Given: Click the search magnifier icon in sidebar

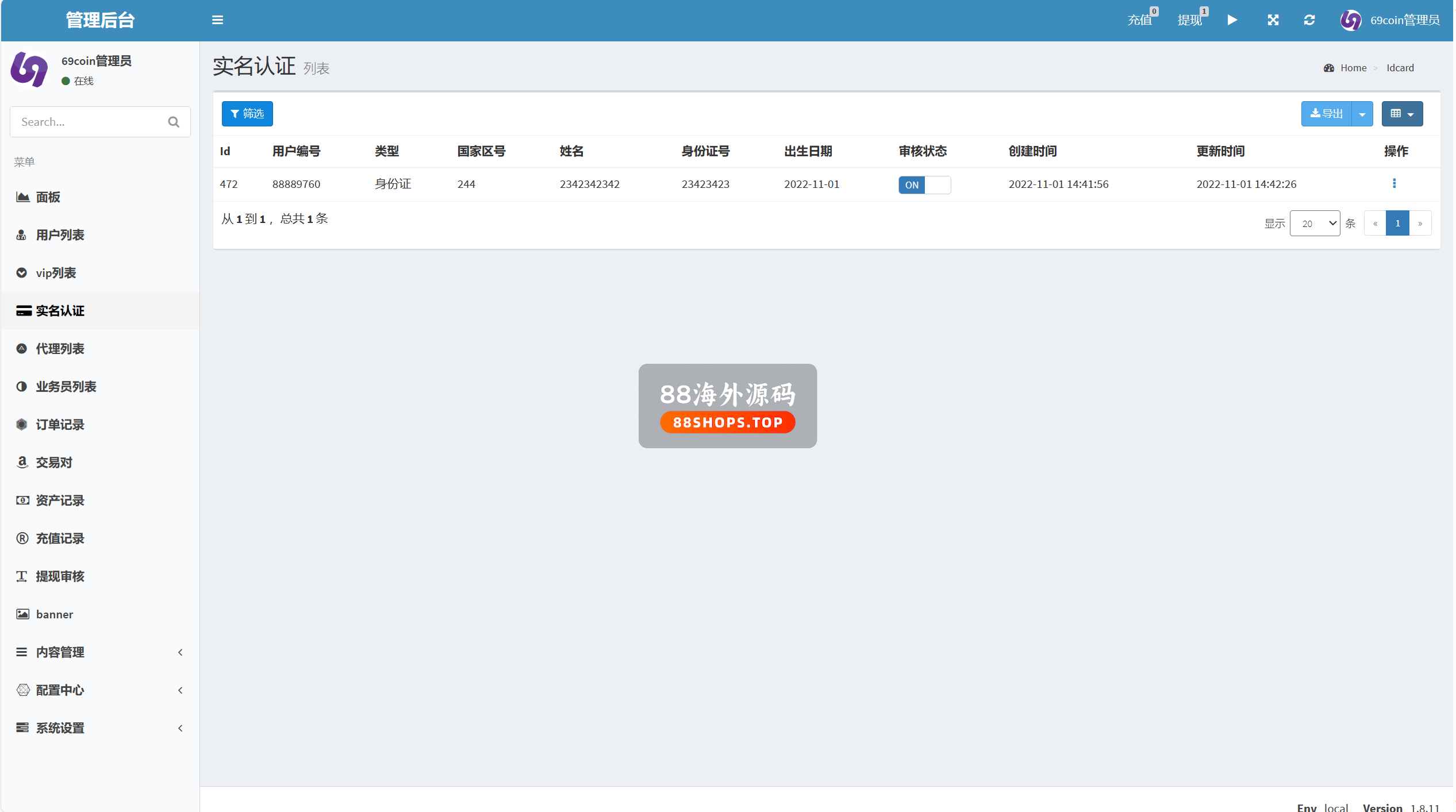Looking at the screenshot, I should coord(174,122).
